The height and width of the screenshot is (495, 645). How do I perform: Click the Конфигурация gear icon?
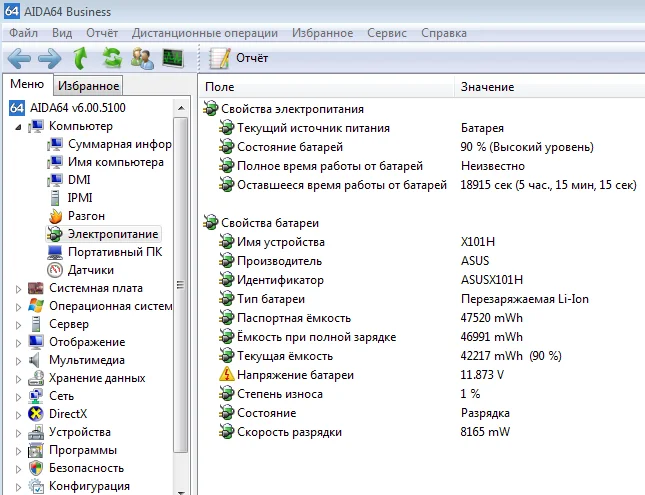point(36,486)
